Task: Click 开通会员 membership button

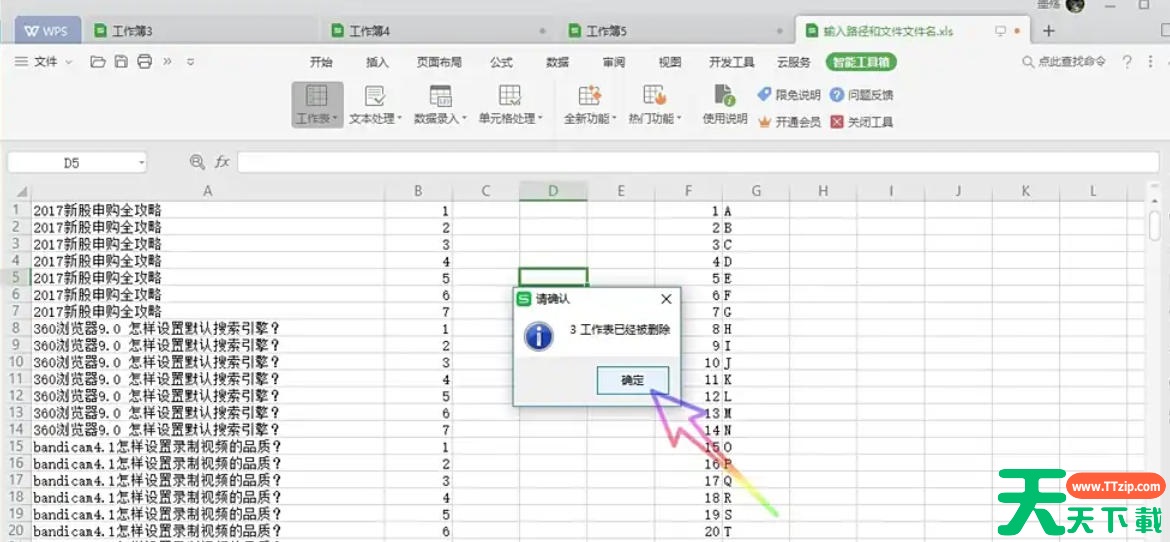Action: click(x=789, y=122)
